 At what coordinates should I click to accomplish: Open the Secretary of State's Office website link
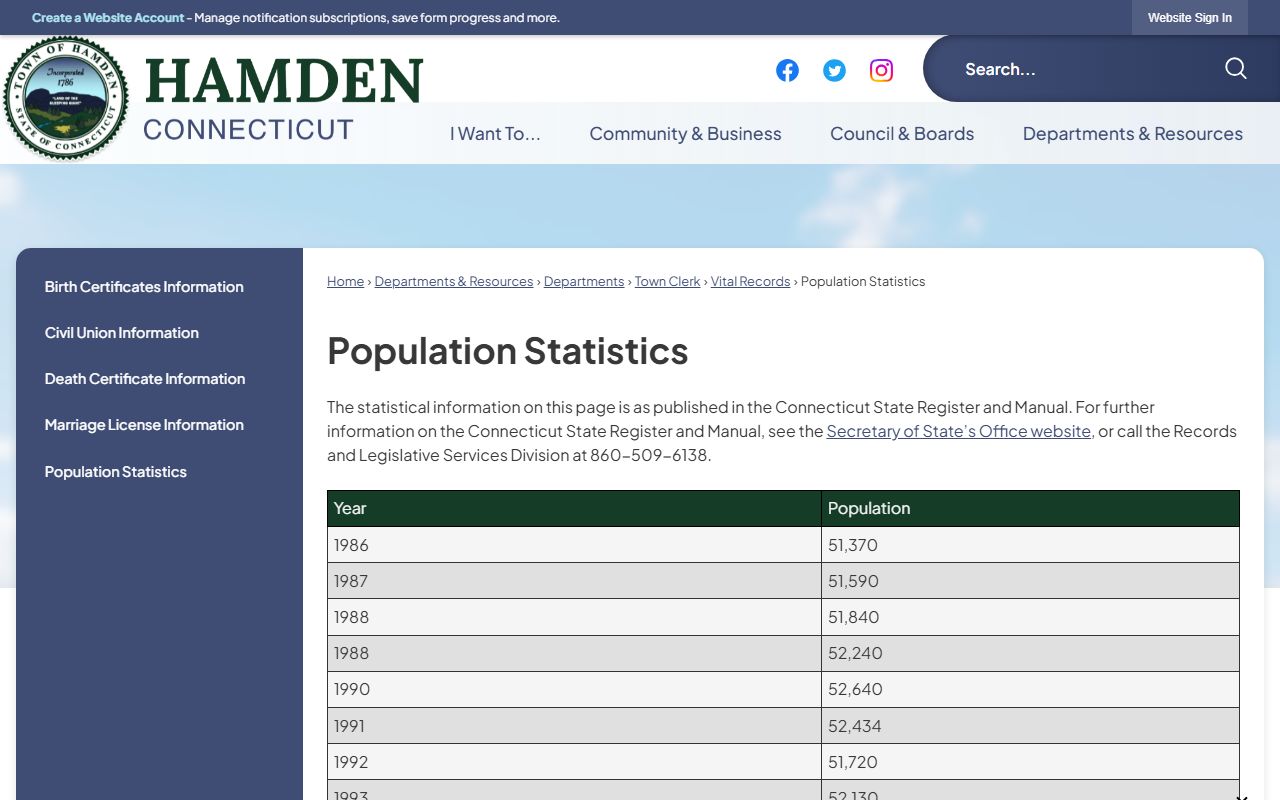click(959, 431)
